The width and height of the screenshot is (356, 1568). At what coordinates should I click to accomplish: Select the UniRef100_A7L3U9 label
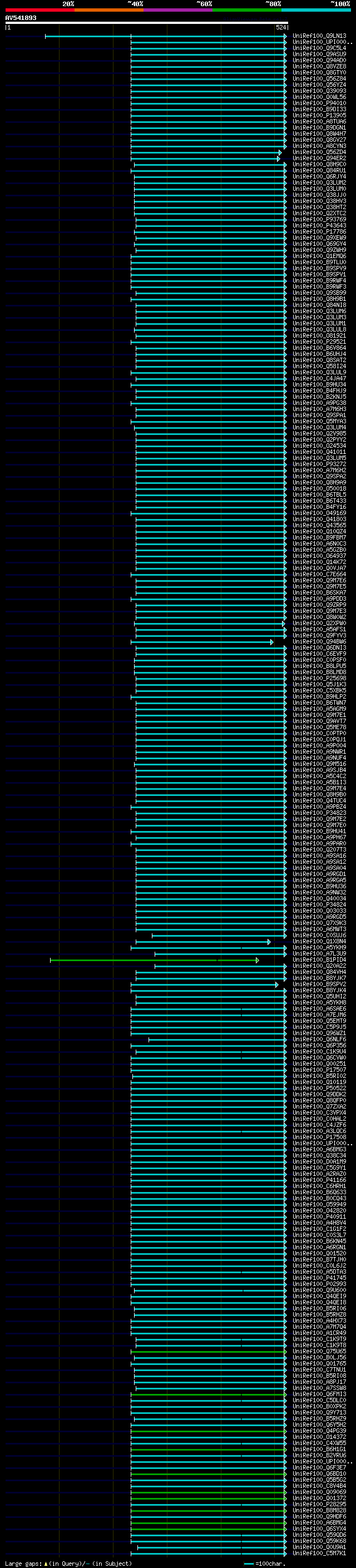point(319,953)
